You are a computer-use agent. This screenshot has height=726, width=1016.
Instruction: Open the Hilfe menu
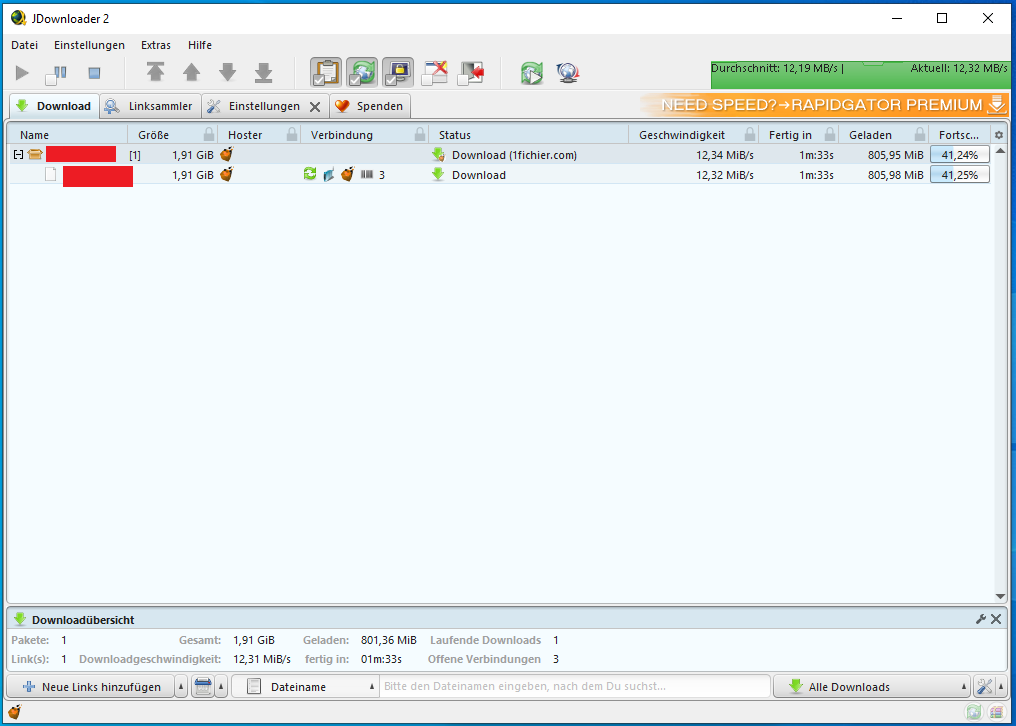pyautogui.click(x=200, y=45)
